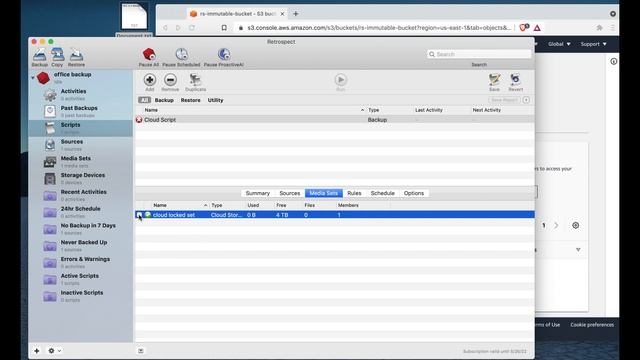Select Scripts in the sidebar
Screen dimensions: 640x360
[81, 128]
